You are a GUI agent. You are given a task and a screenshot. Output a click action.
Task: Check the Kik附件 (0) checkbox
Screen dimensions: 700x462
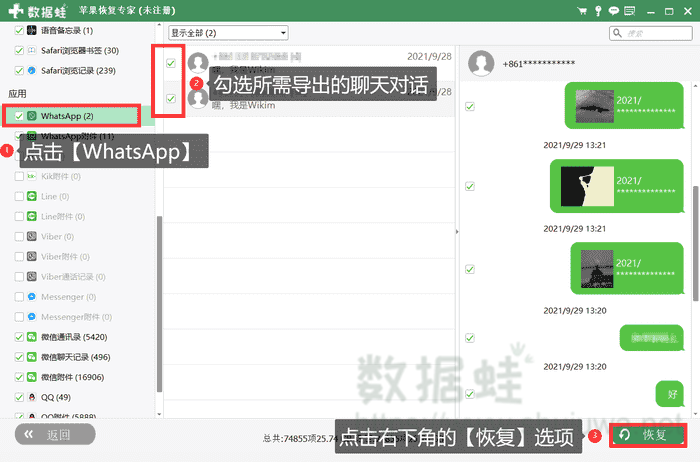click(x=19, y=176)
